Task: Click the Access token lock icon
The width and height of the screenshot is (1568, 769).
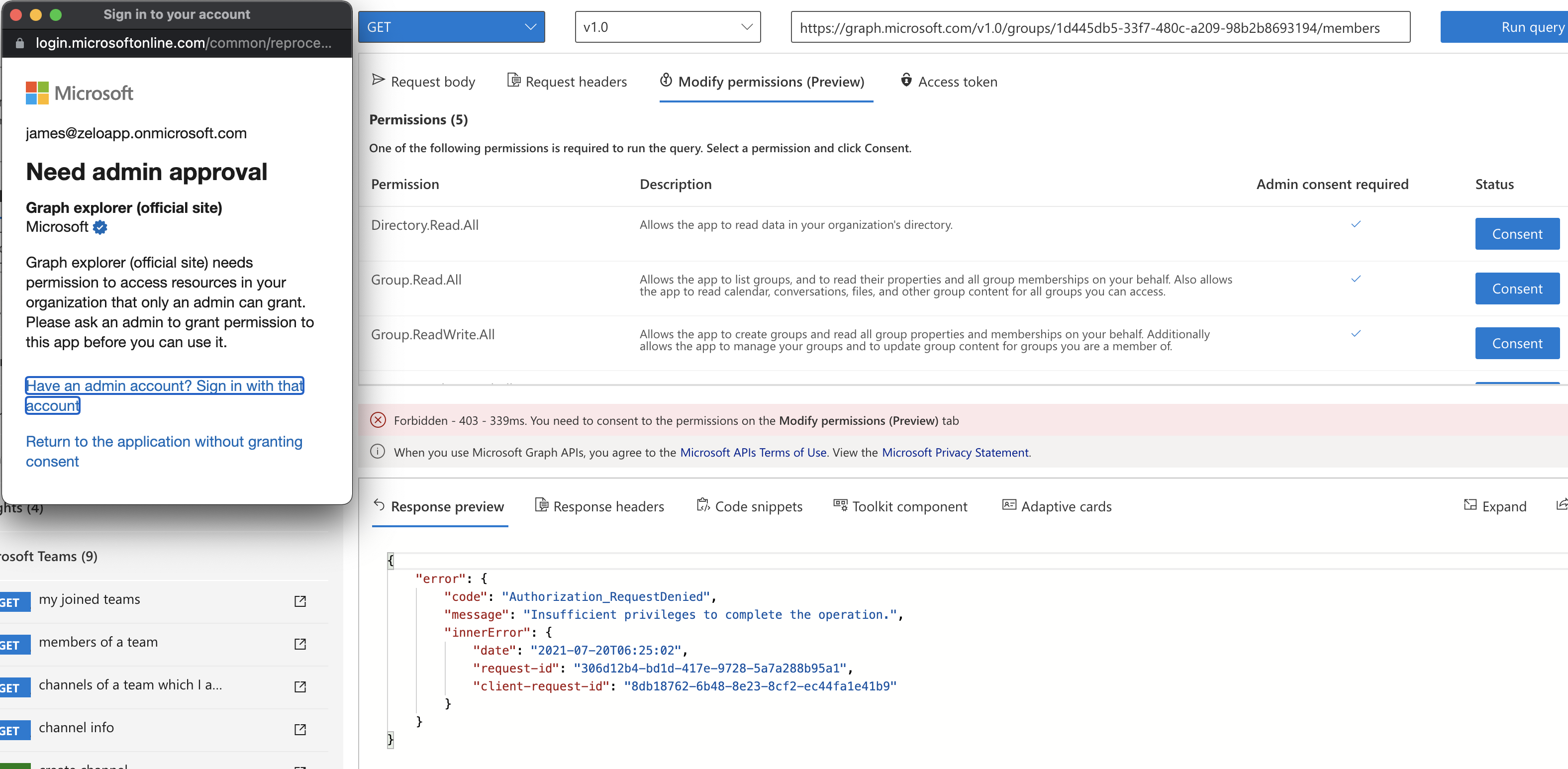Action: (906, 80)
